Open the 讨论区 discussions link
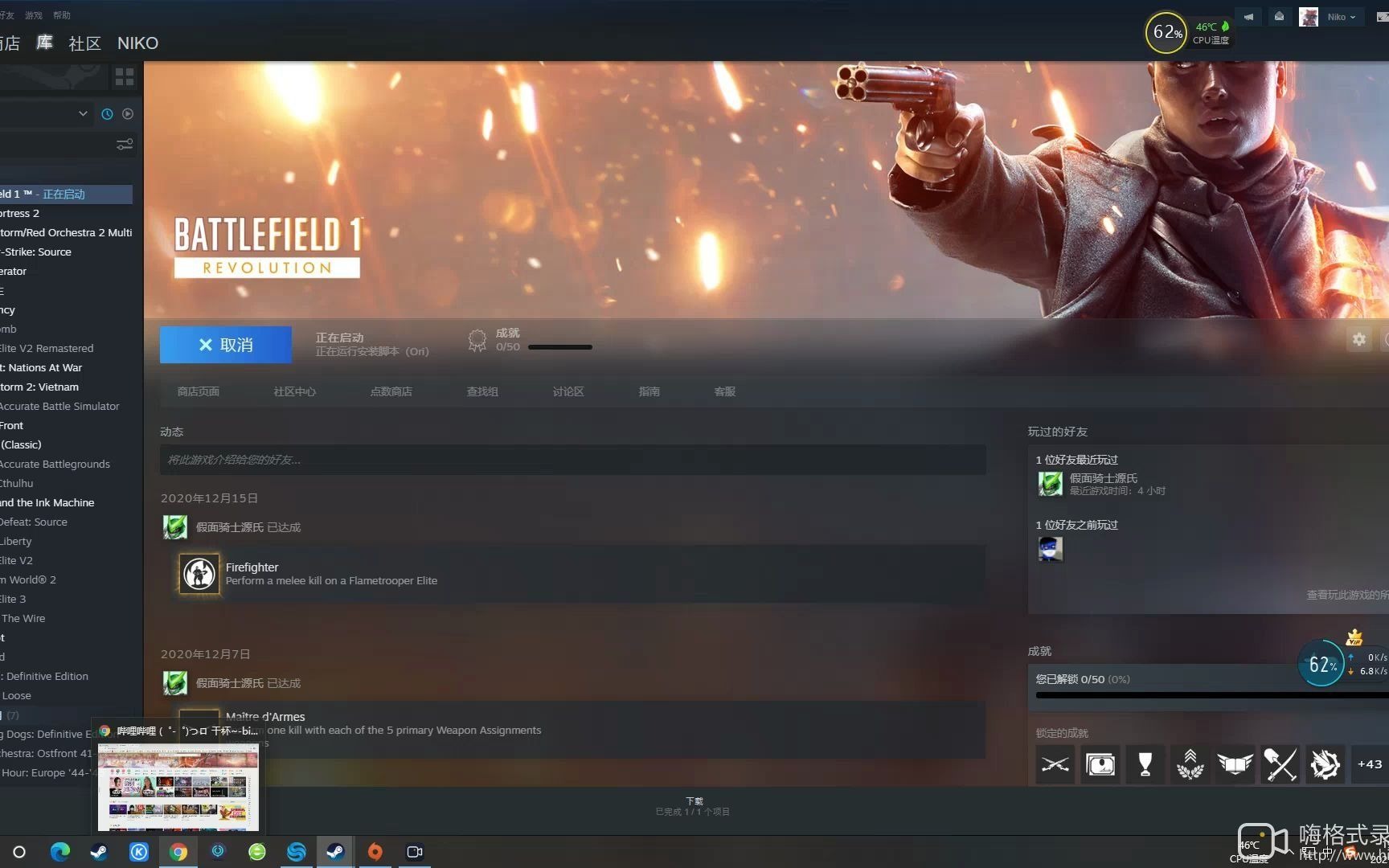Image resolution: width=1389 pixels, height=868 pixels. pos(568,391)
